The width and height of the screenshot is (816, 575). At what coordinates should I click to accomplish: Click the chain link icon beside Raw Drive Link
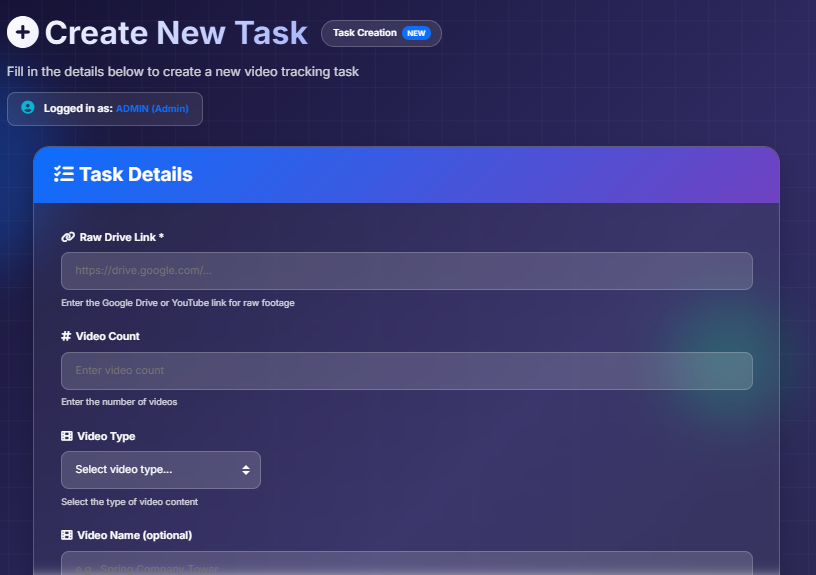click(68, 237)
